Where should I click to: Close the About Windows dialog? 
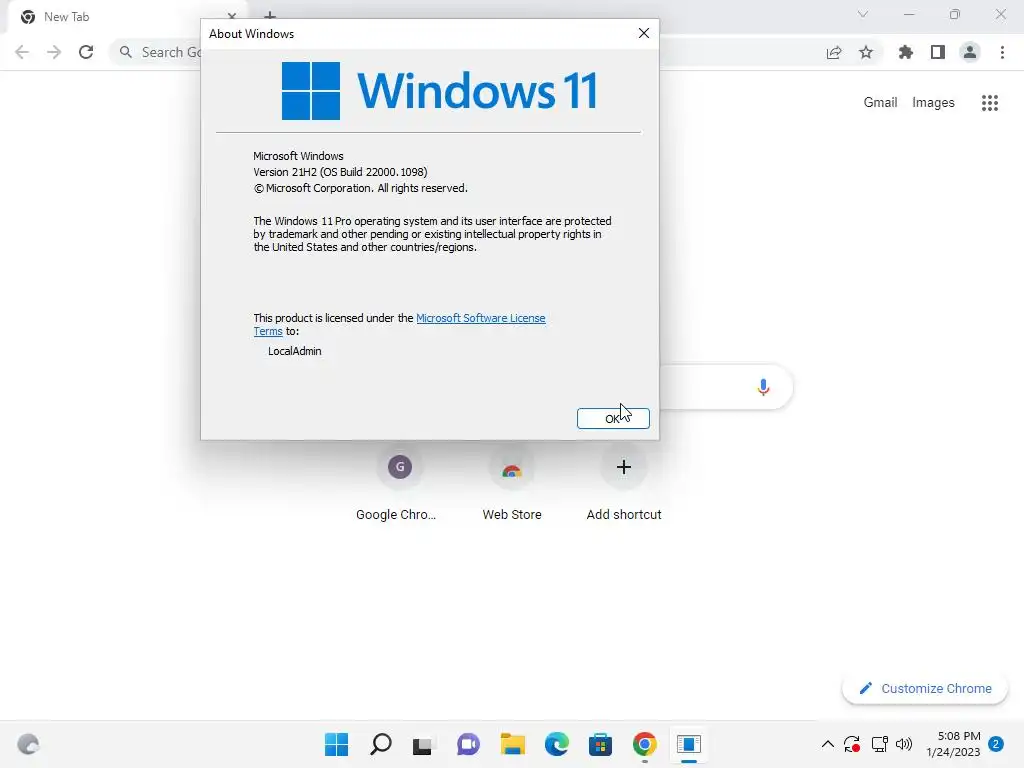click(643, 33)
